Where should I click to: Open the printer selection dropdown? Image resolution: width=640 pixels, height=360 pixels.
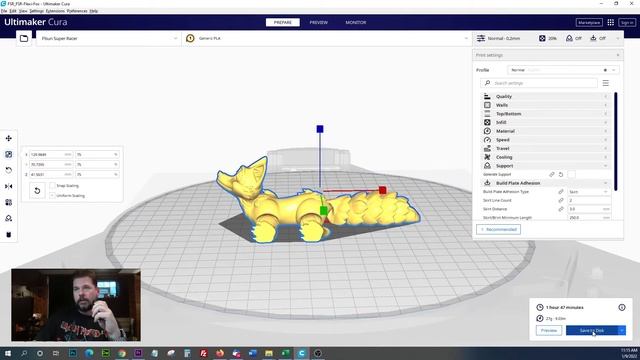(109, 38)
